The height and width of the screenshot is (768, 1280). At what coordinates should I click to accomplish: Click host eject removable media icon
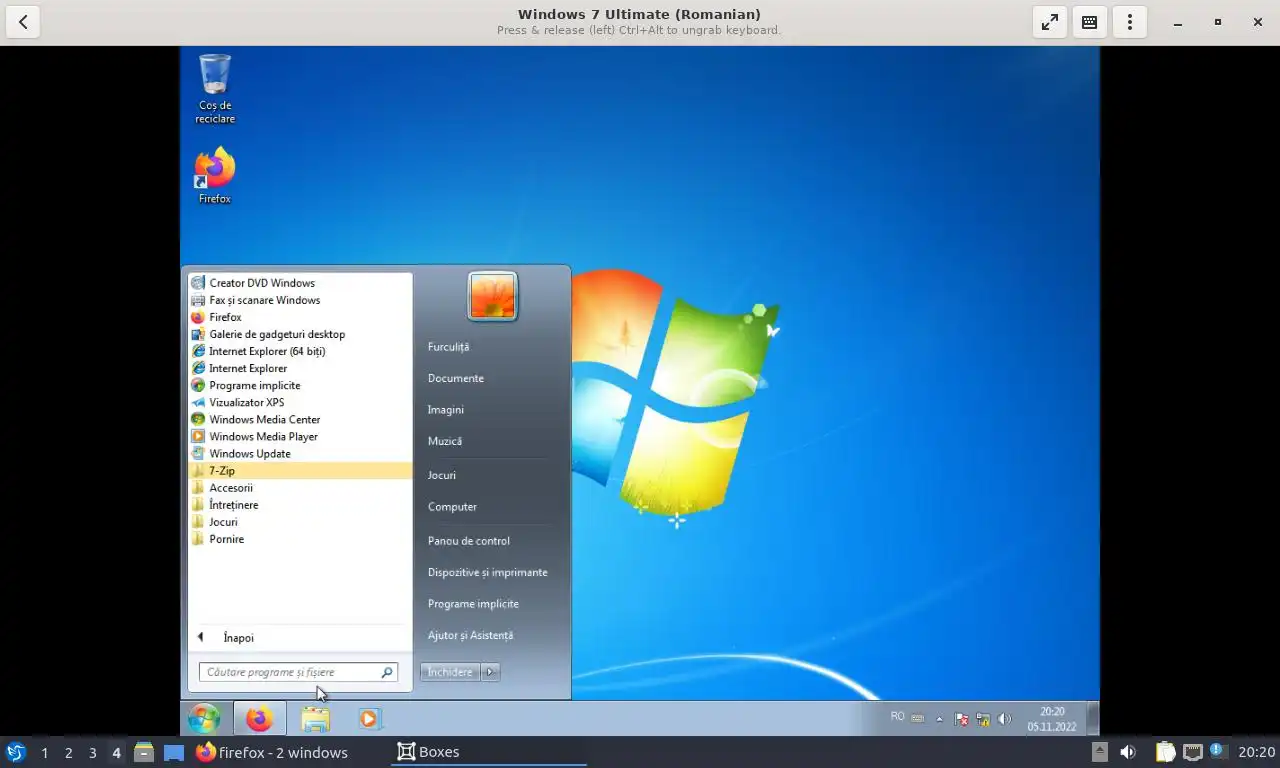tap(1100, 752)
